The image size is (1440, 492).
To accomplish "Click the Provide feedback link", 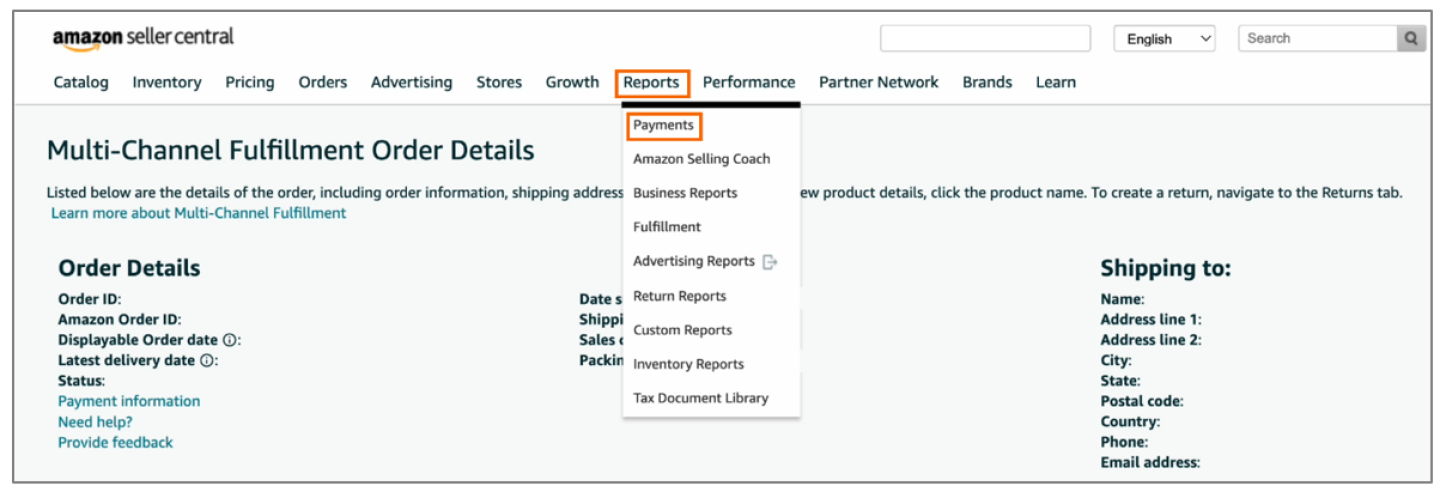I will click(115, 442).
